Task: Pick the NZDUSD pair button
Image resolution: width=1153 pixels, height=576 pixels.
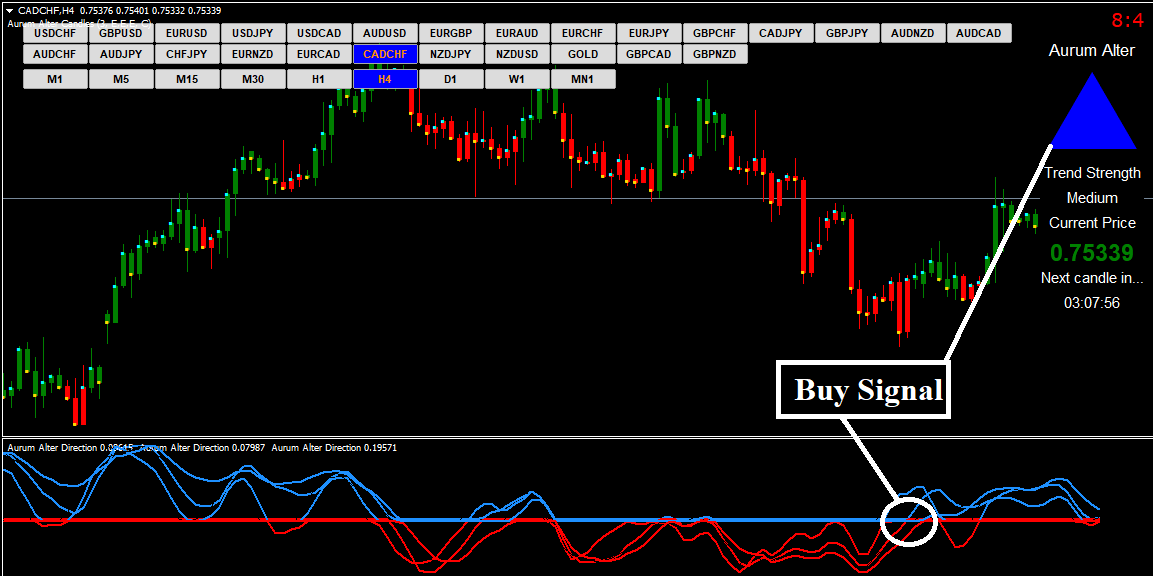Action: point(517,54)
